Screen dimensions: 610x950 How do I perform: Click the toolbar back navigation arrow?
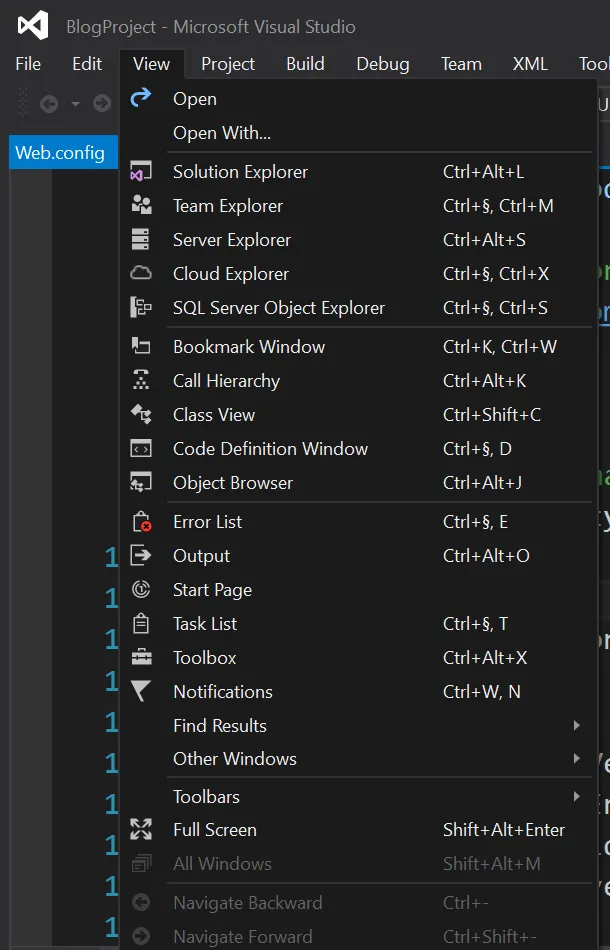point(49,104)
